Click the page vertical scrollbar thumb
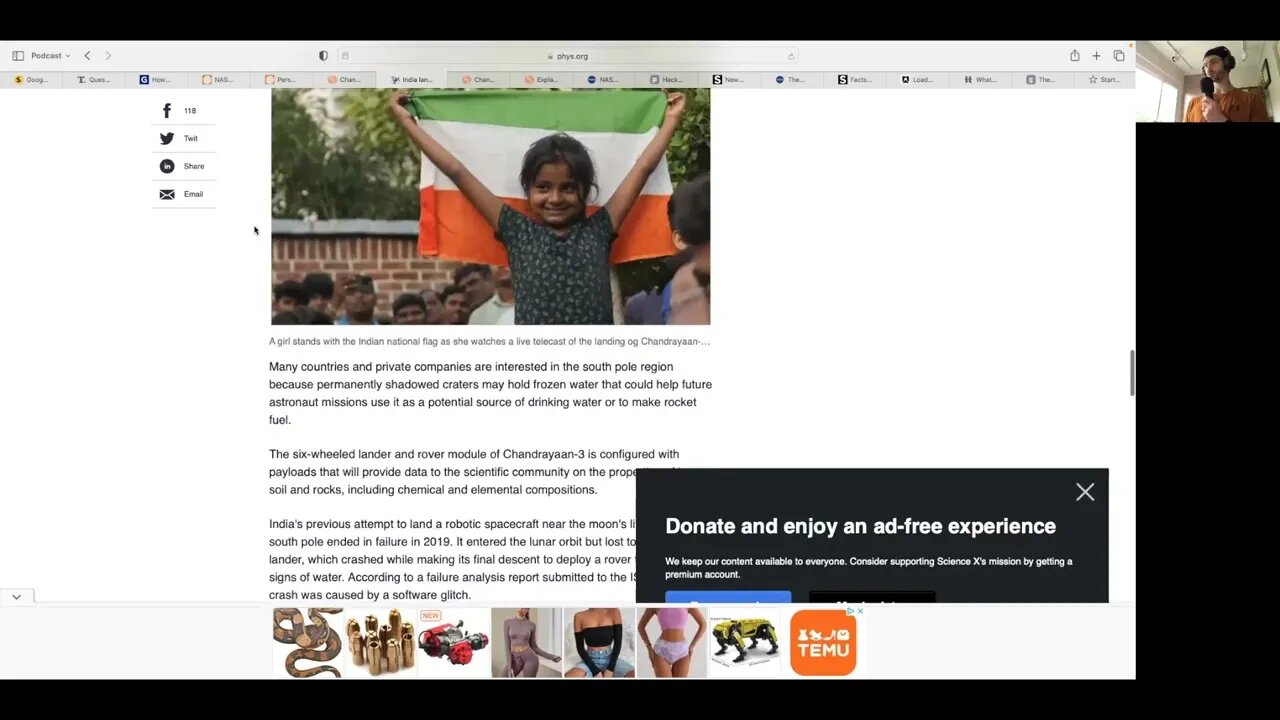This screenshot has width=1280, height=720. 1132,373
